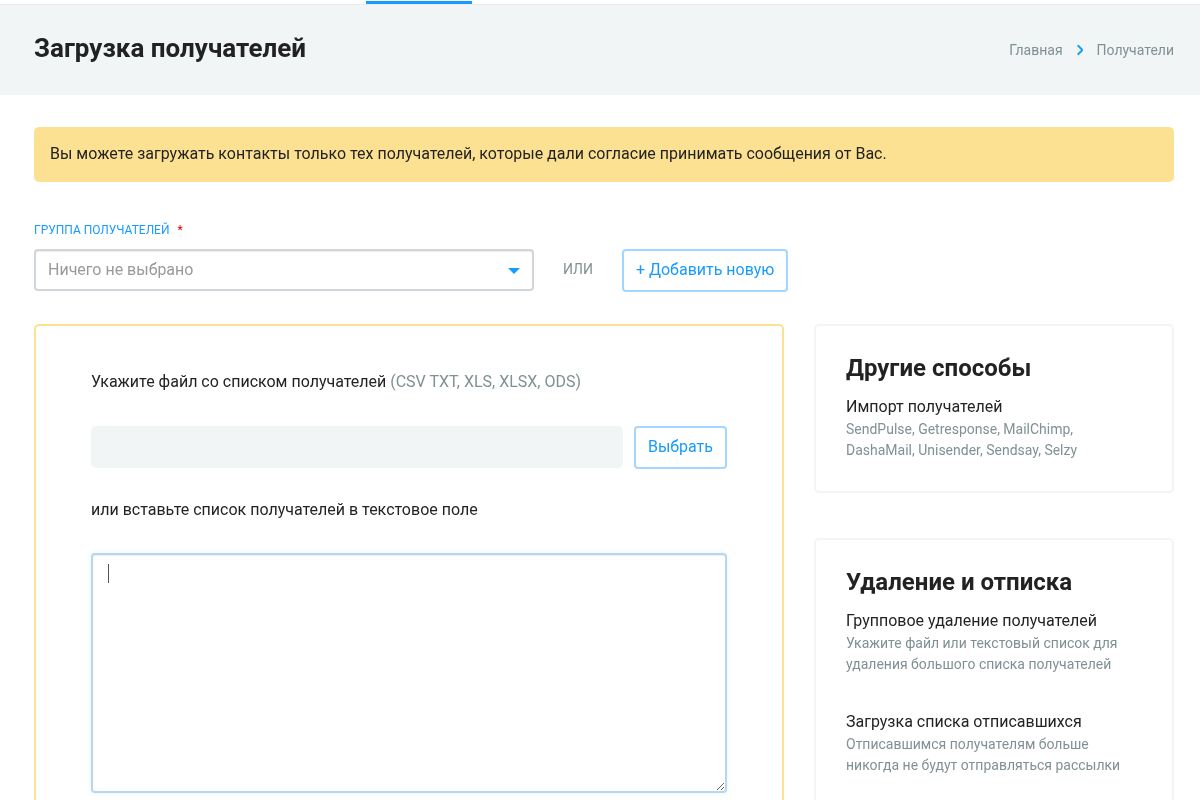Click the dropdown arrow in group selector

point(514,271)
